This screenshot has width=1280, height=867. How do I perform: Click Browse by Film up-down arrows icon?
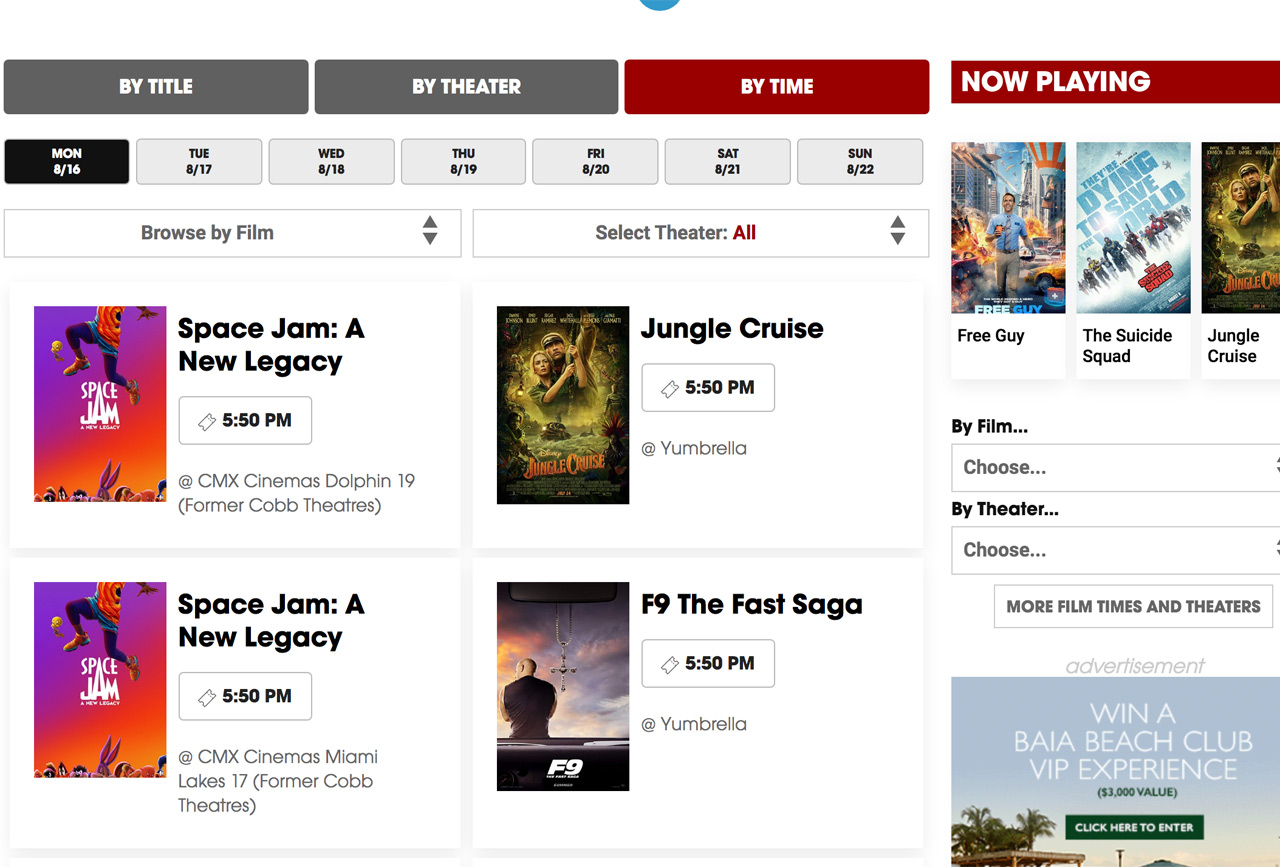click(430, 231)
